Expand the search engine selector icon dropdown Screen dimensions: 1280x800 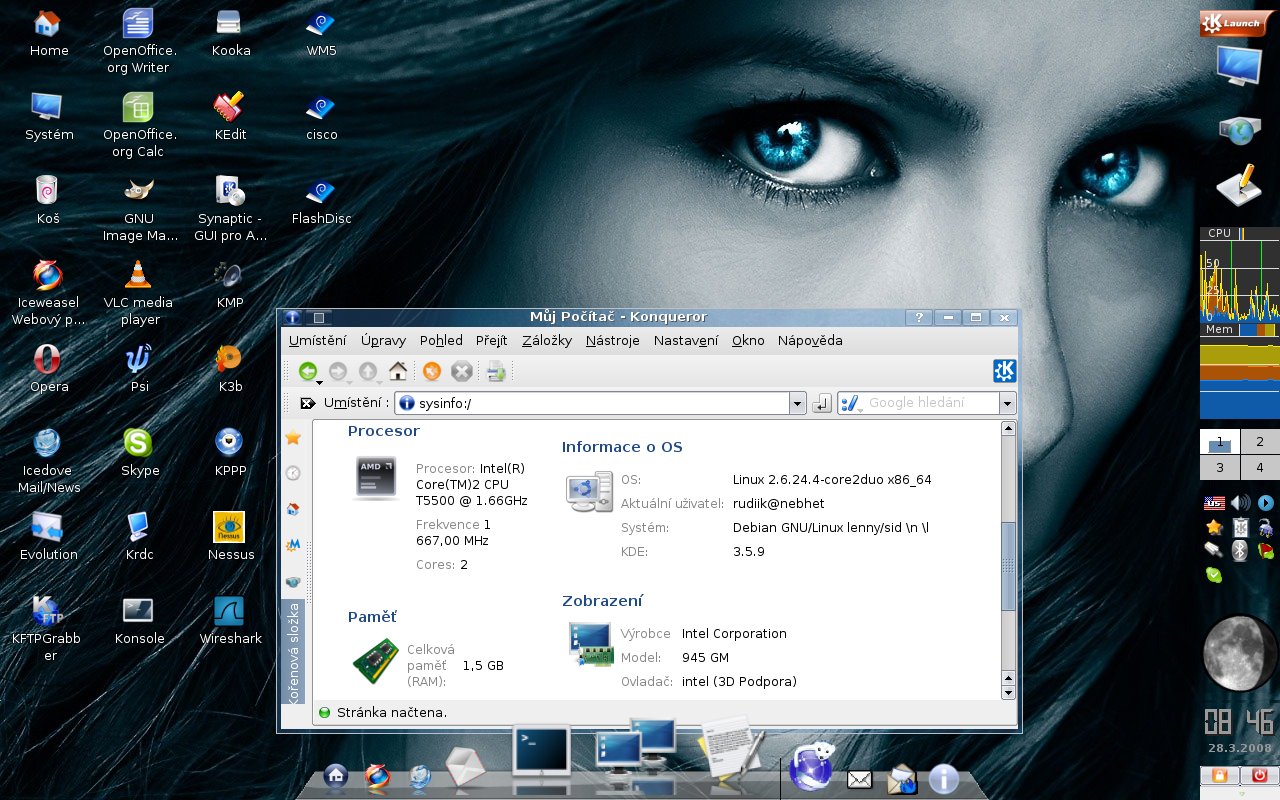pyautogui.click(x=851, y=403)
